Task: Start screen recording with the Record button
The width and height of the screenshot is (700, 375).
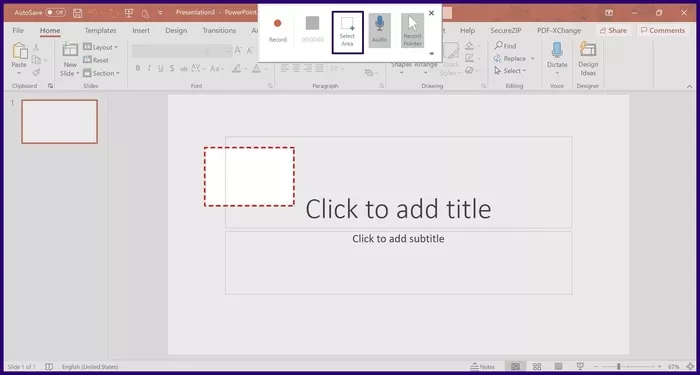Action: 277,30
